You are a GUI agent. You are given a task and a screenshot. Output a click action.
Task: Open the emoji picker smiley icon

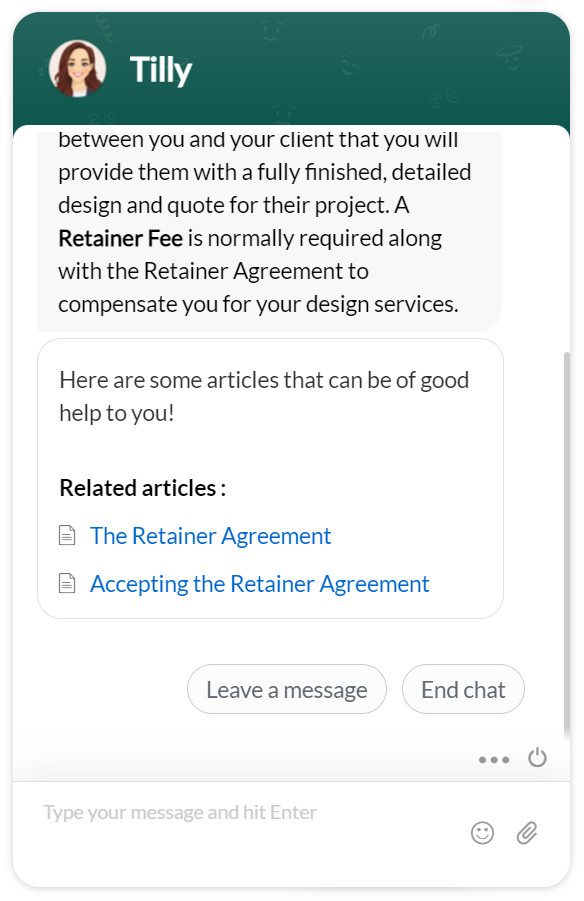(482, 832)
